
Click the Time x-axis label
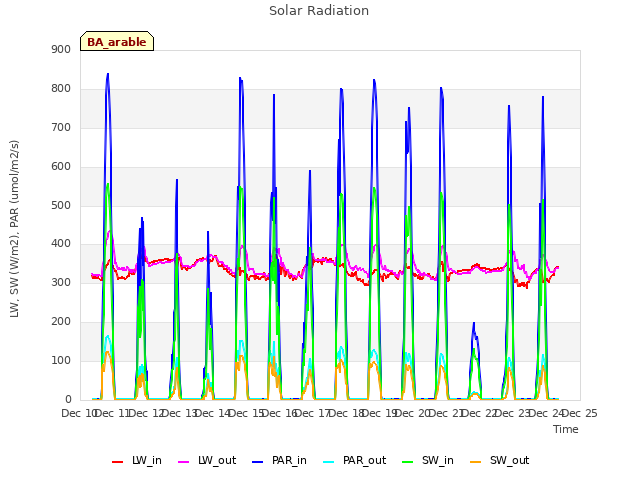(x=565, y=429)
